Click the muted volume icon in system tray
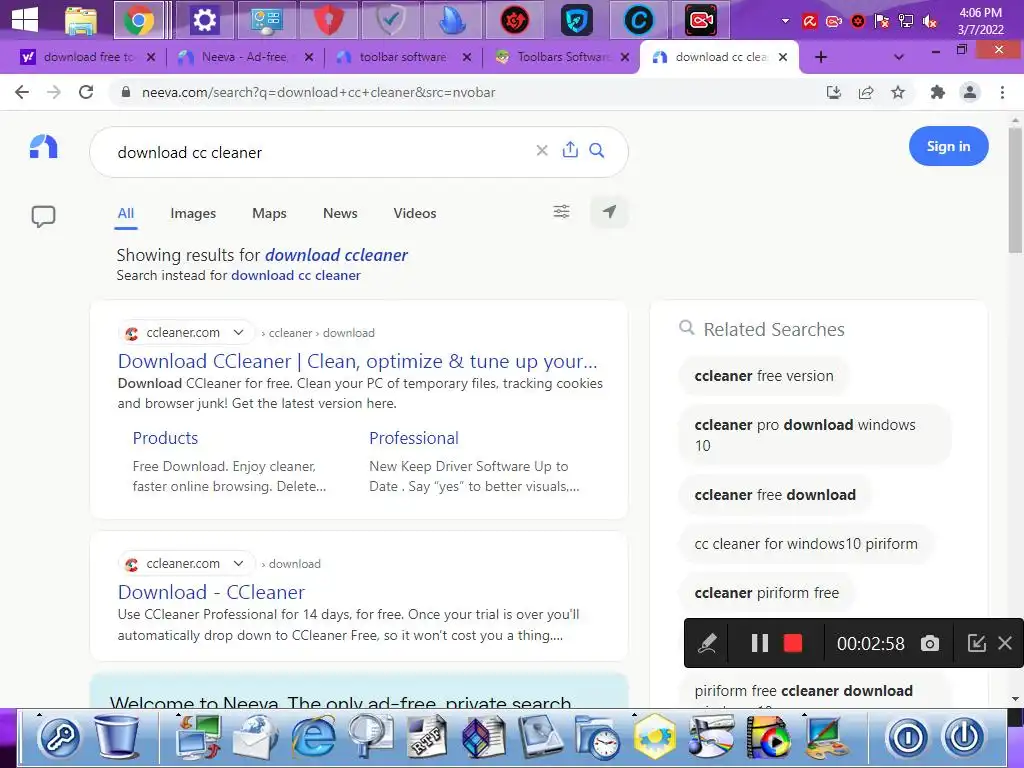The width and height of the screenshot is (1024, 768). pos(930,22)
